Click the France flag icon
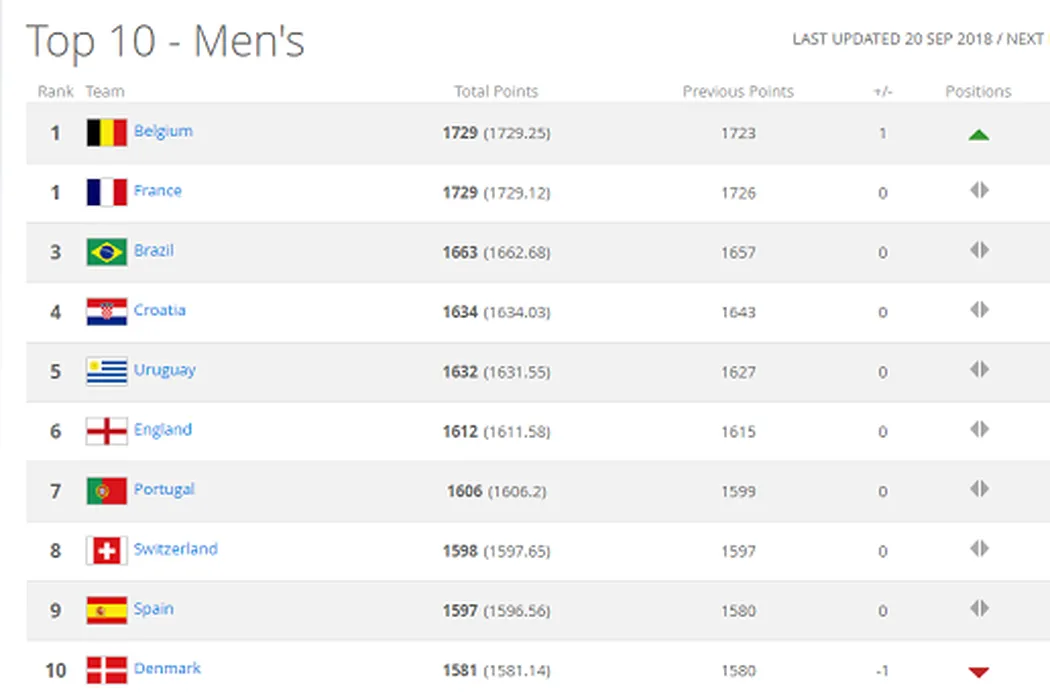1050x700 pixels. [106, 192]
